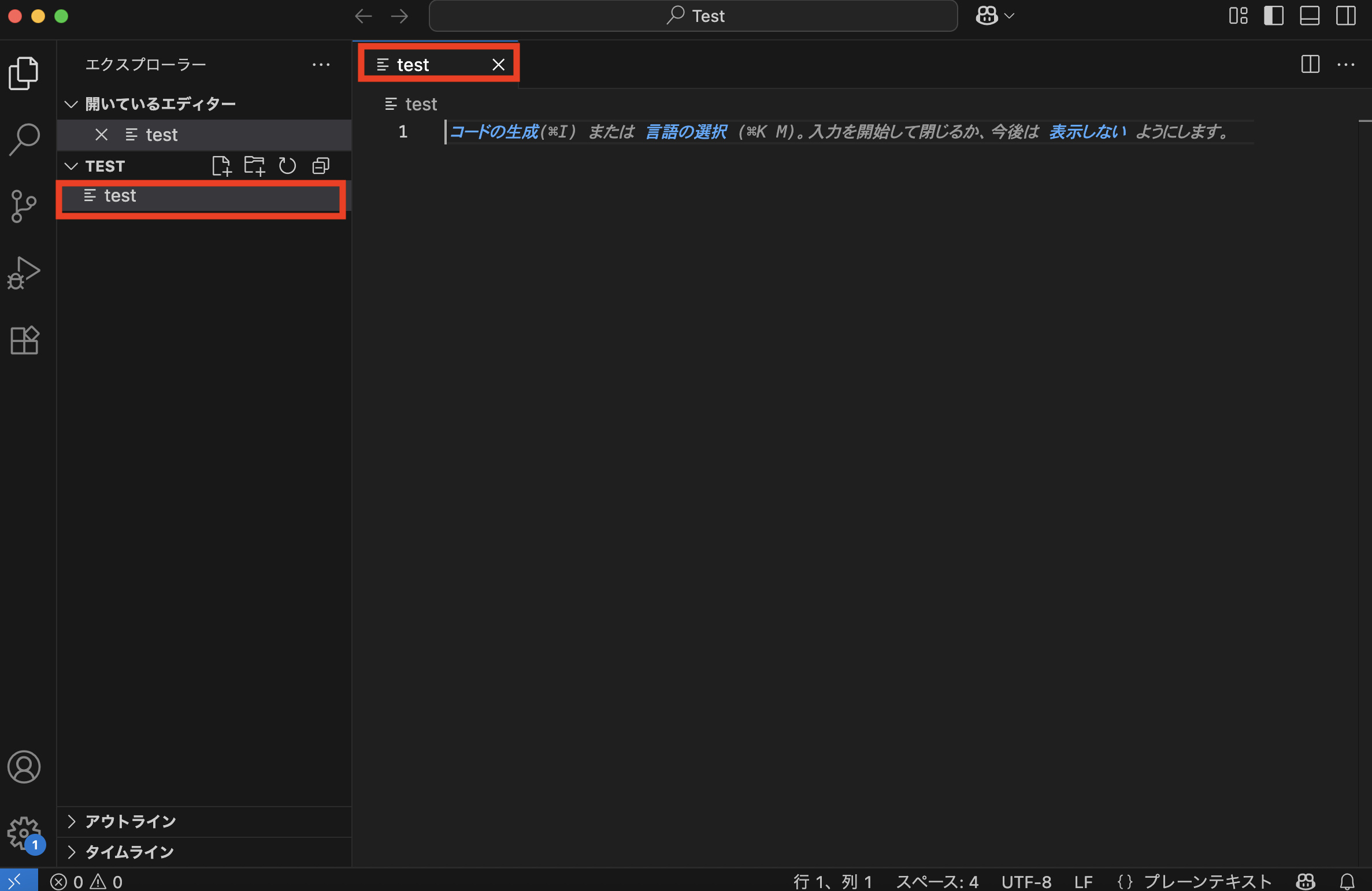1372x891 pixels.
Task: Toggle the bottom panel visibility
Action: click(1309, 16)
